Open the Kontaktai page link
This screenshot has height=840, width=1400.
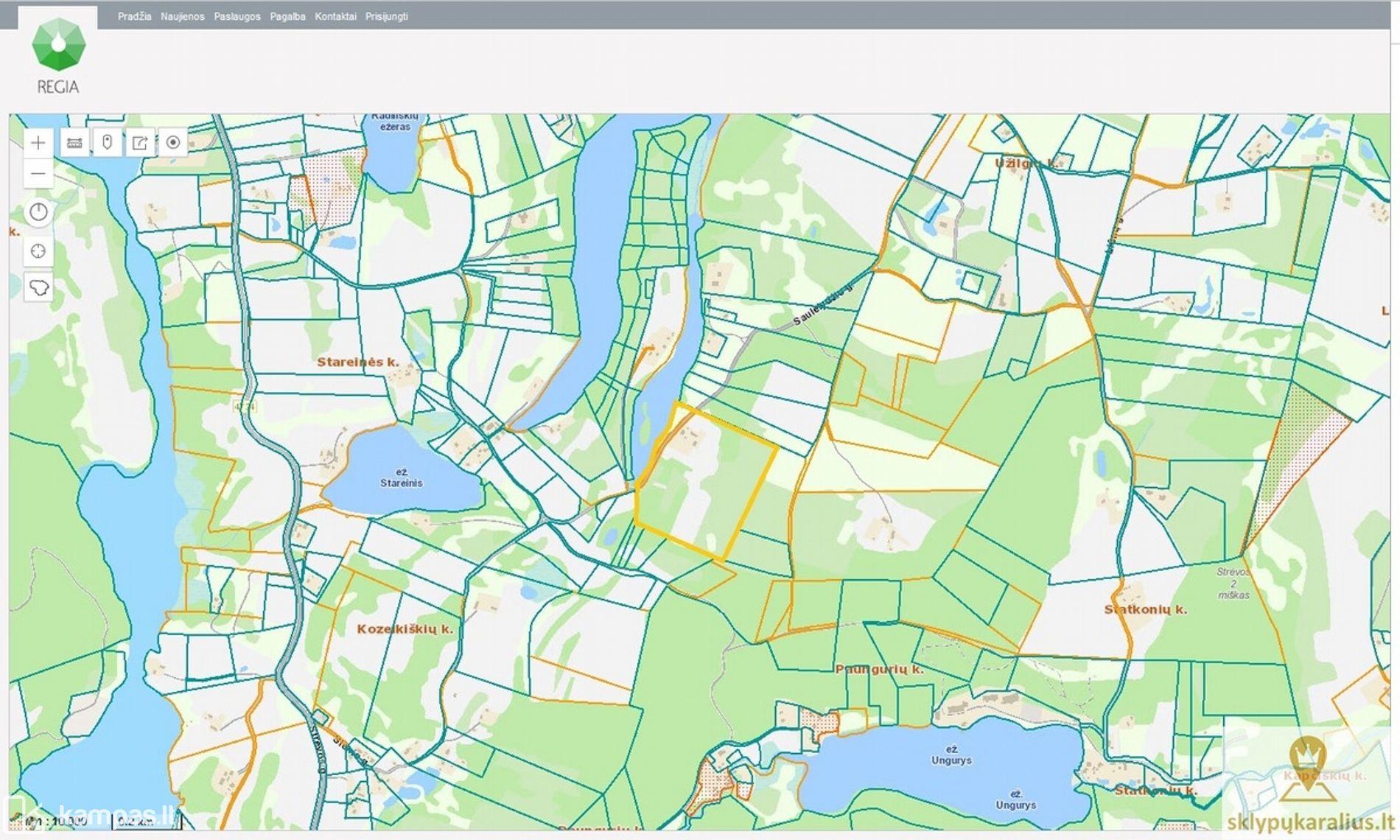click(x=335, y=16)
